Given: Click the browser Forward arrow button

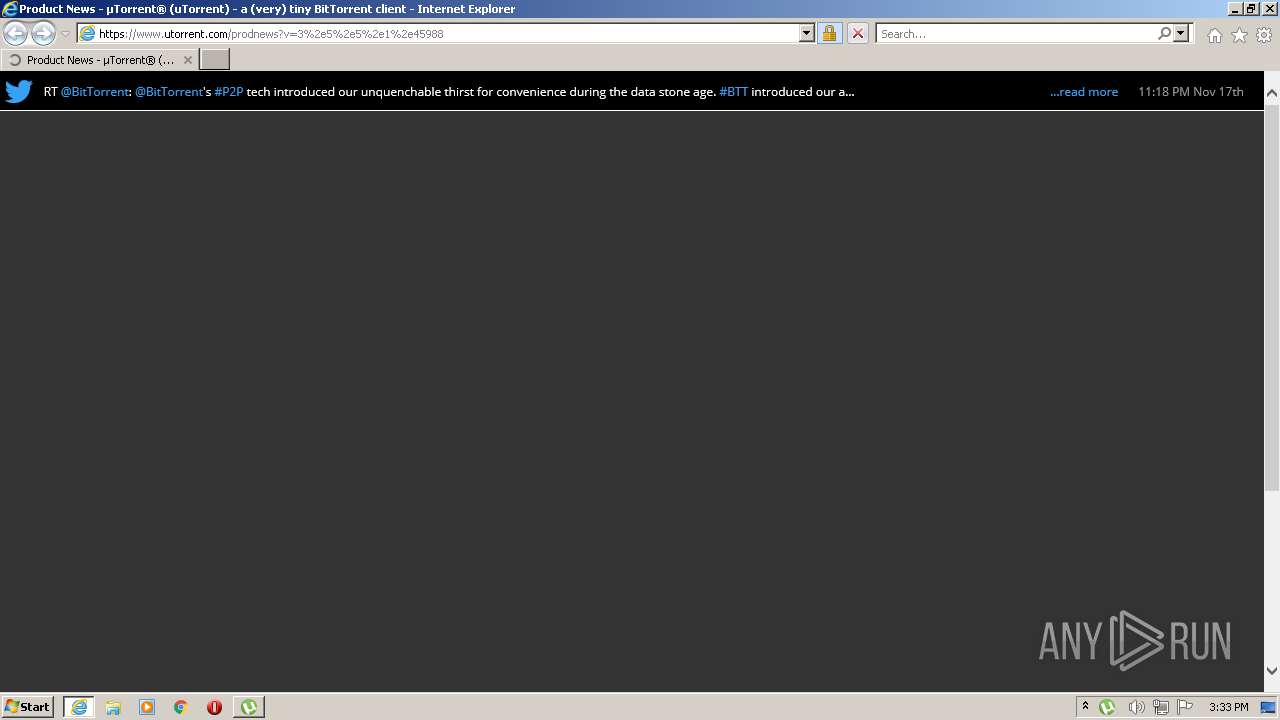Looking at the screenshot, I should (x=43, y=33).
